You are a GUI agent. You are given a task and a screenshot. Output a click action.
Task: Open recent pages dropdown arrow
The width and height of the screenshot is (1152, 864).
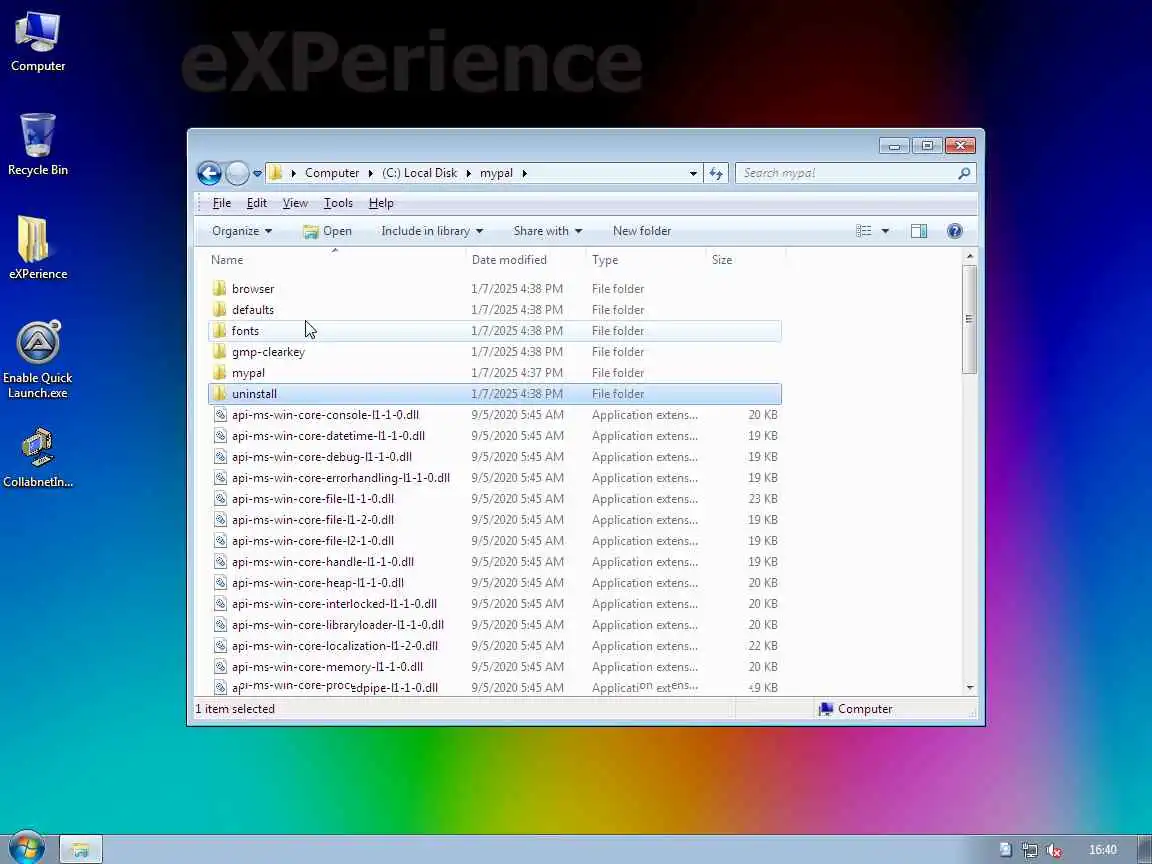point(257,174)
